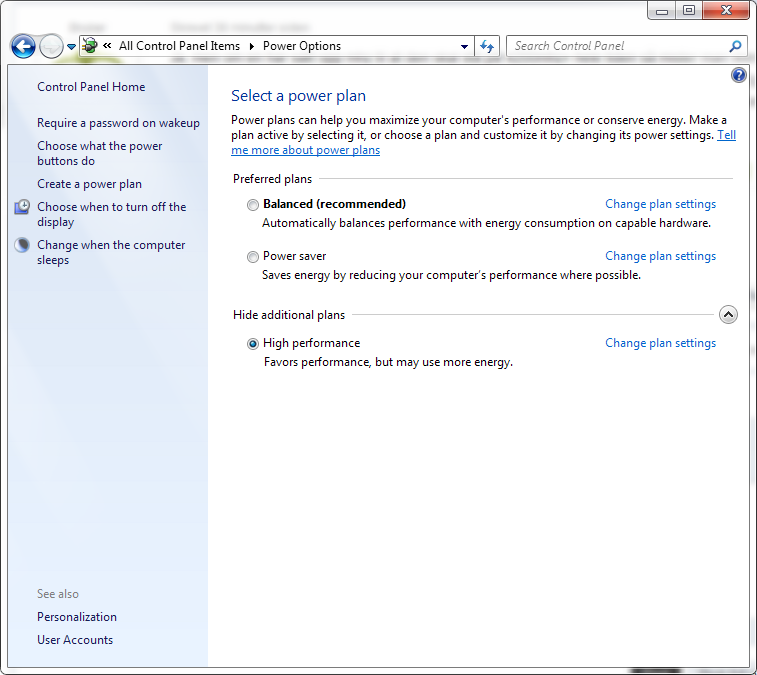Click the Refresh button next to address bar
Image resolution: width=757 pixels, height=675 pixels.
coord(487,46)
